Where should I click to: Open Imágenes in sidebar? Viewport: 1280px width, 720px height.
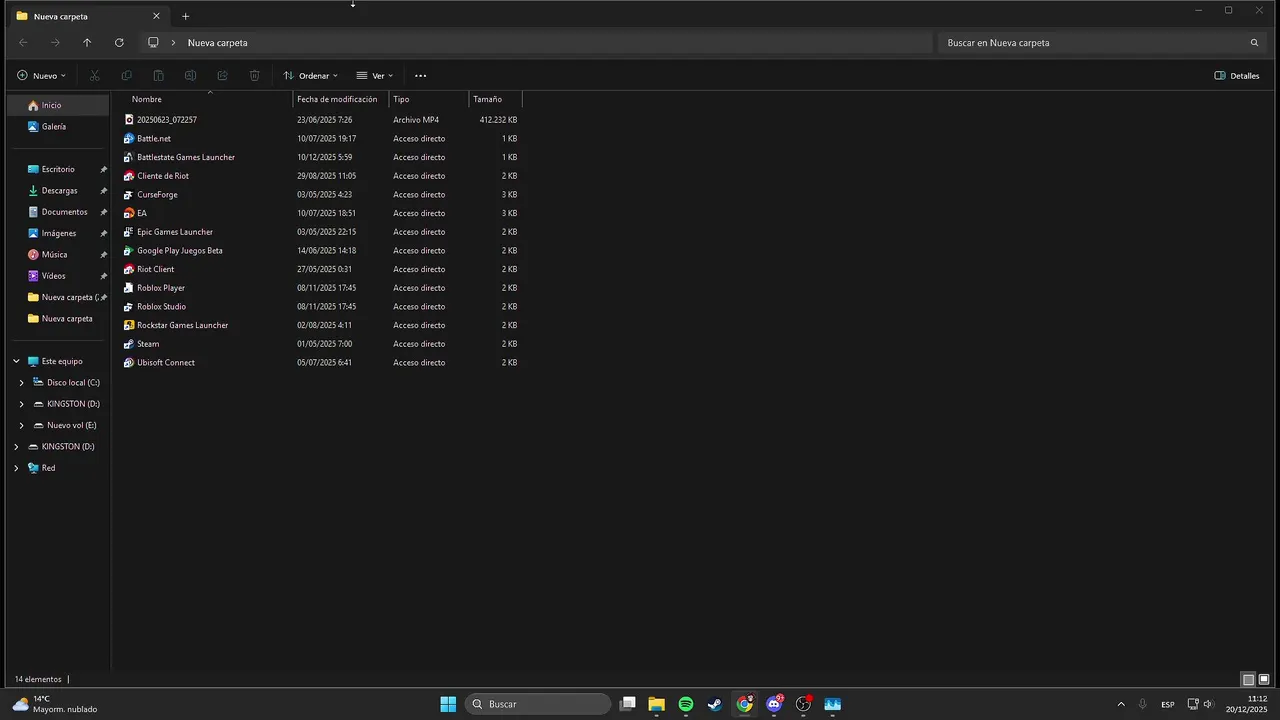(58, 233)
